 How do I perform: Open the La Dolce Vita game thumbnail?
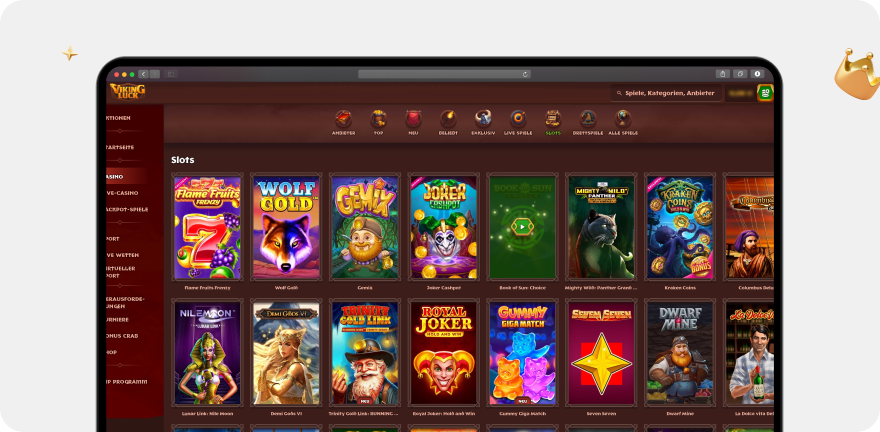point(750,353)
